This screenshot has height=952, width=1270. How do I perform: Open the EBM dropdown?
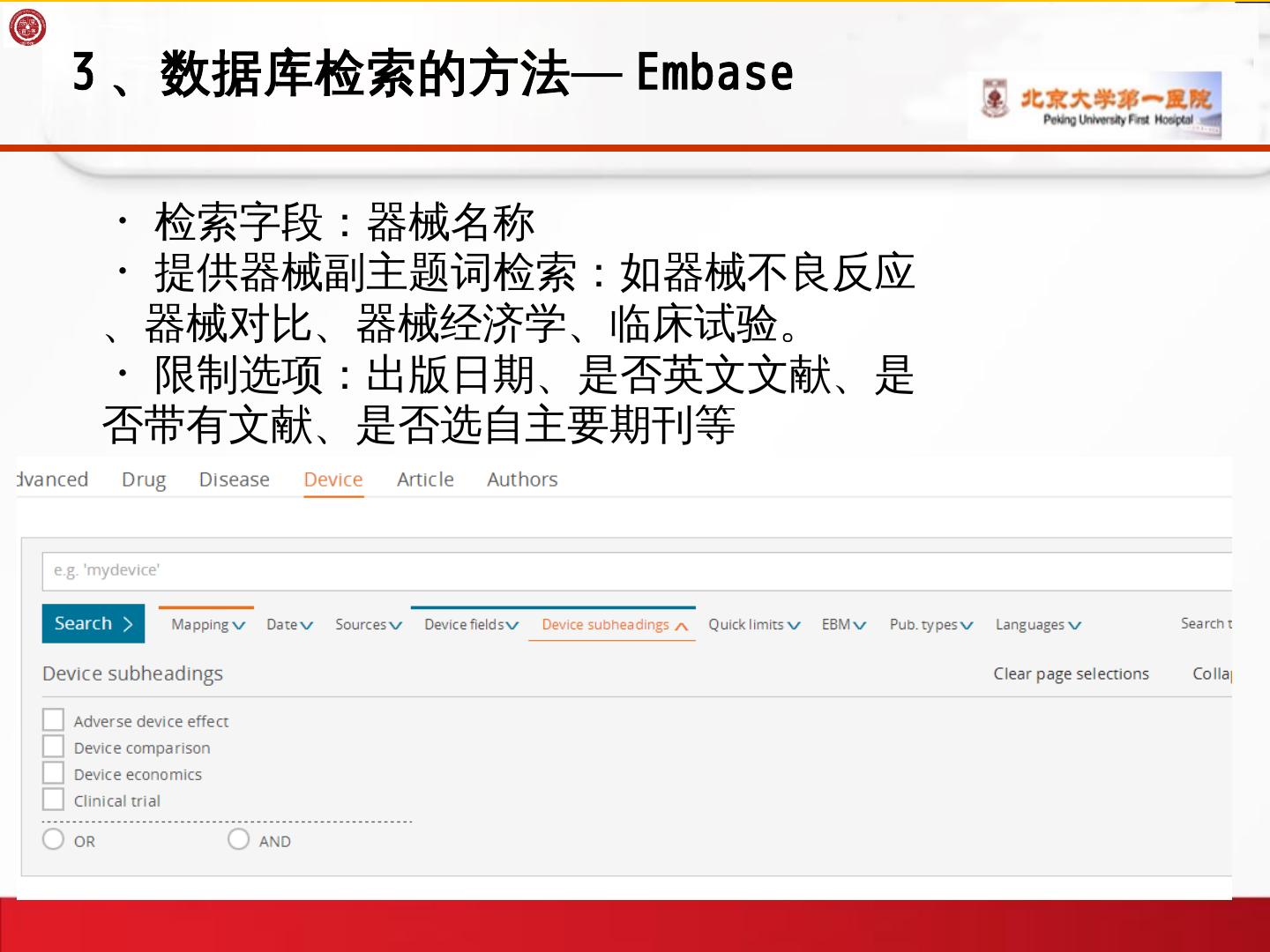844,625
